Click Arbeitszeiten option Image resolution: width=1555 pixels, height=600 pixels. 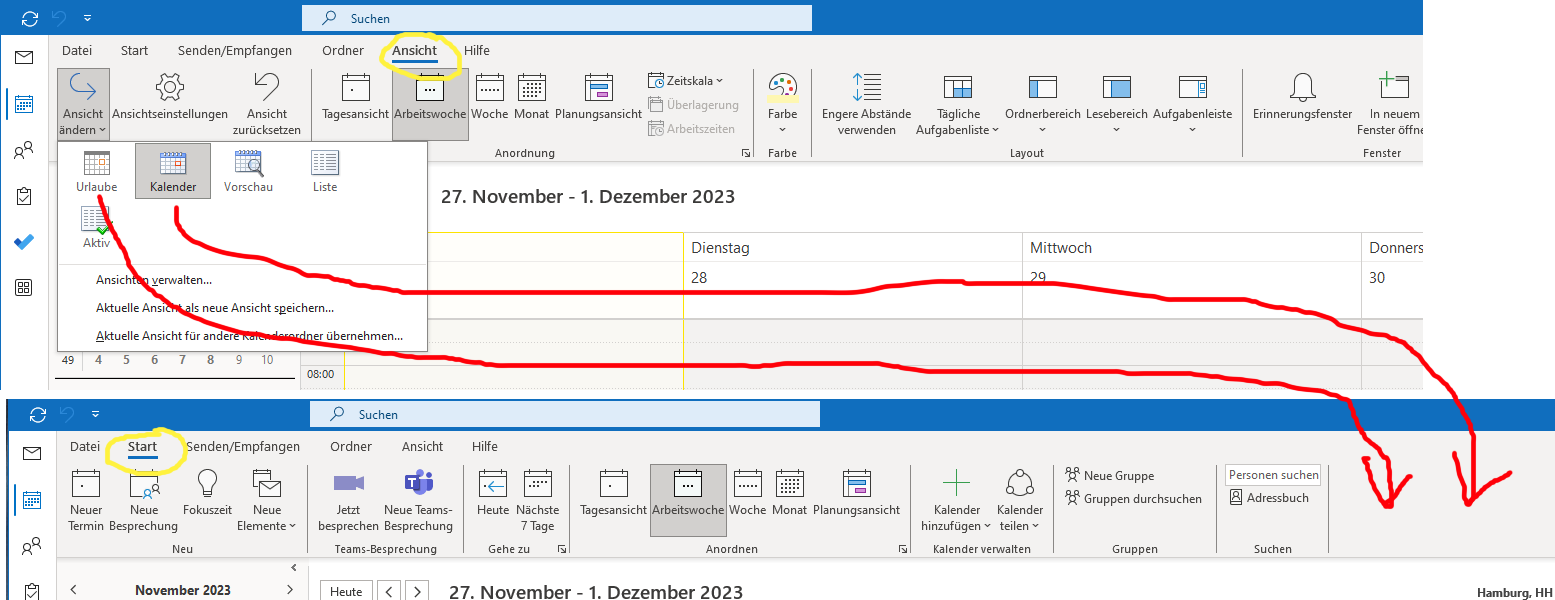pyautogui.click(x=692, y=128)
